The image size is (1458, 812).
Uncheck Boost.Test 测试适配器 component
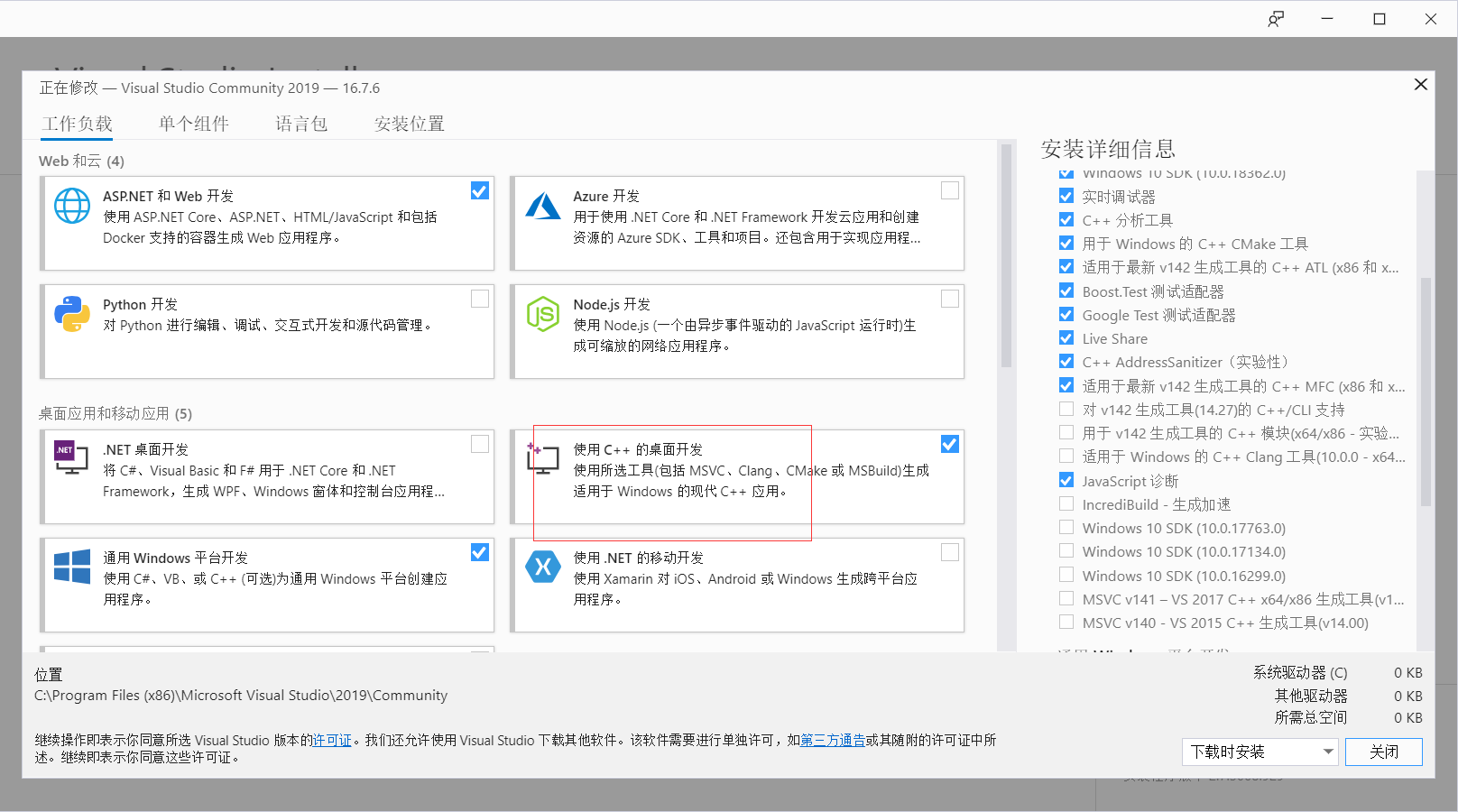pyautogui.click(x=1066, y=291)
